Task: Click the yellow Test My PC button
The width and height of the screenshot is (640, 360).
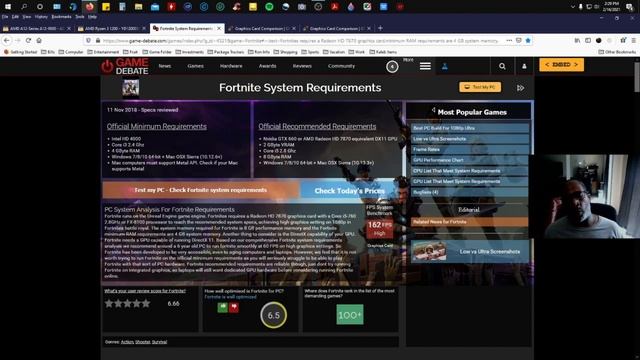Action: click(x=480, y=87)
